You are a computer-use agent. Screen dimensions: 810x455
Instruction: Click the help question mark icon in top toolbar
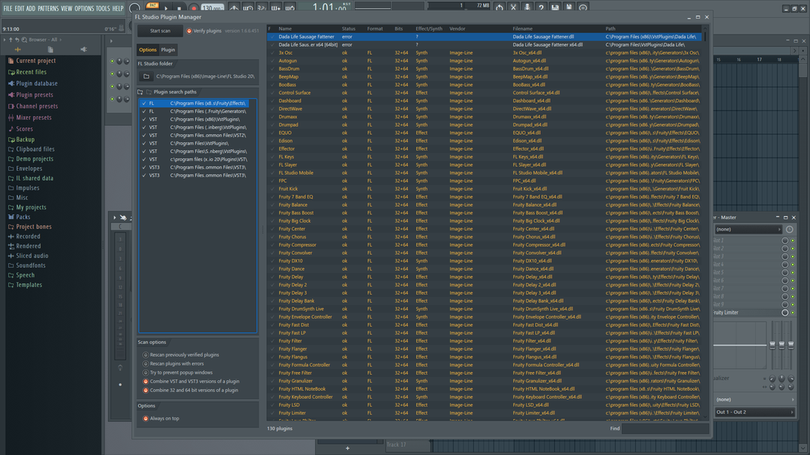point(541,8)
